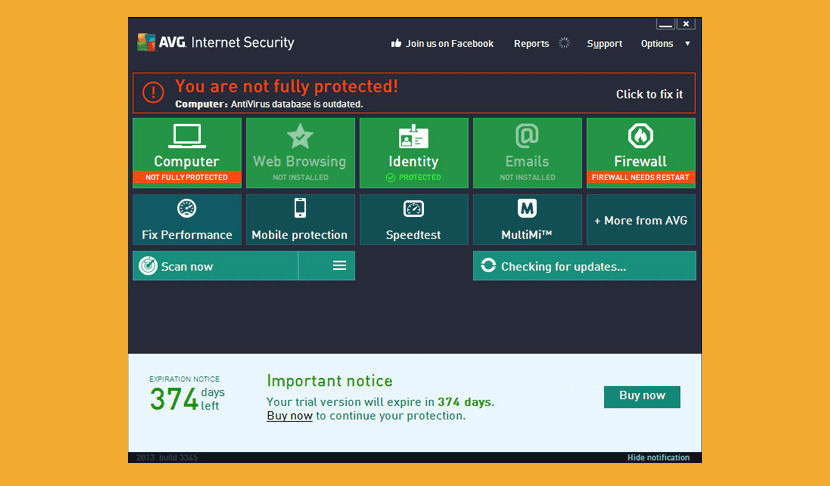Click the Click to fix it button
This screenshot has width=830, height=486.
click(649, 94)
